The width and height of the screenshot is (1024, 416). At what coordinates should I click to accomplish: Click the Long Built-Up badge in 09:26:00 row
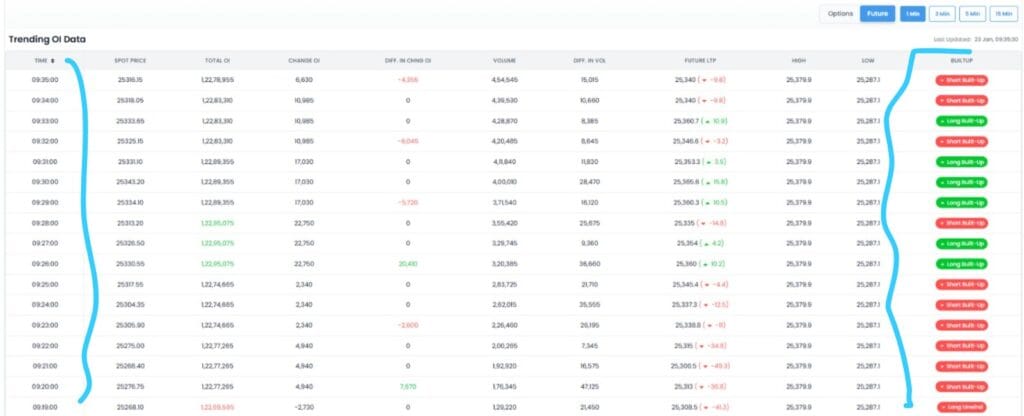point(961,264)
